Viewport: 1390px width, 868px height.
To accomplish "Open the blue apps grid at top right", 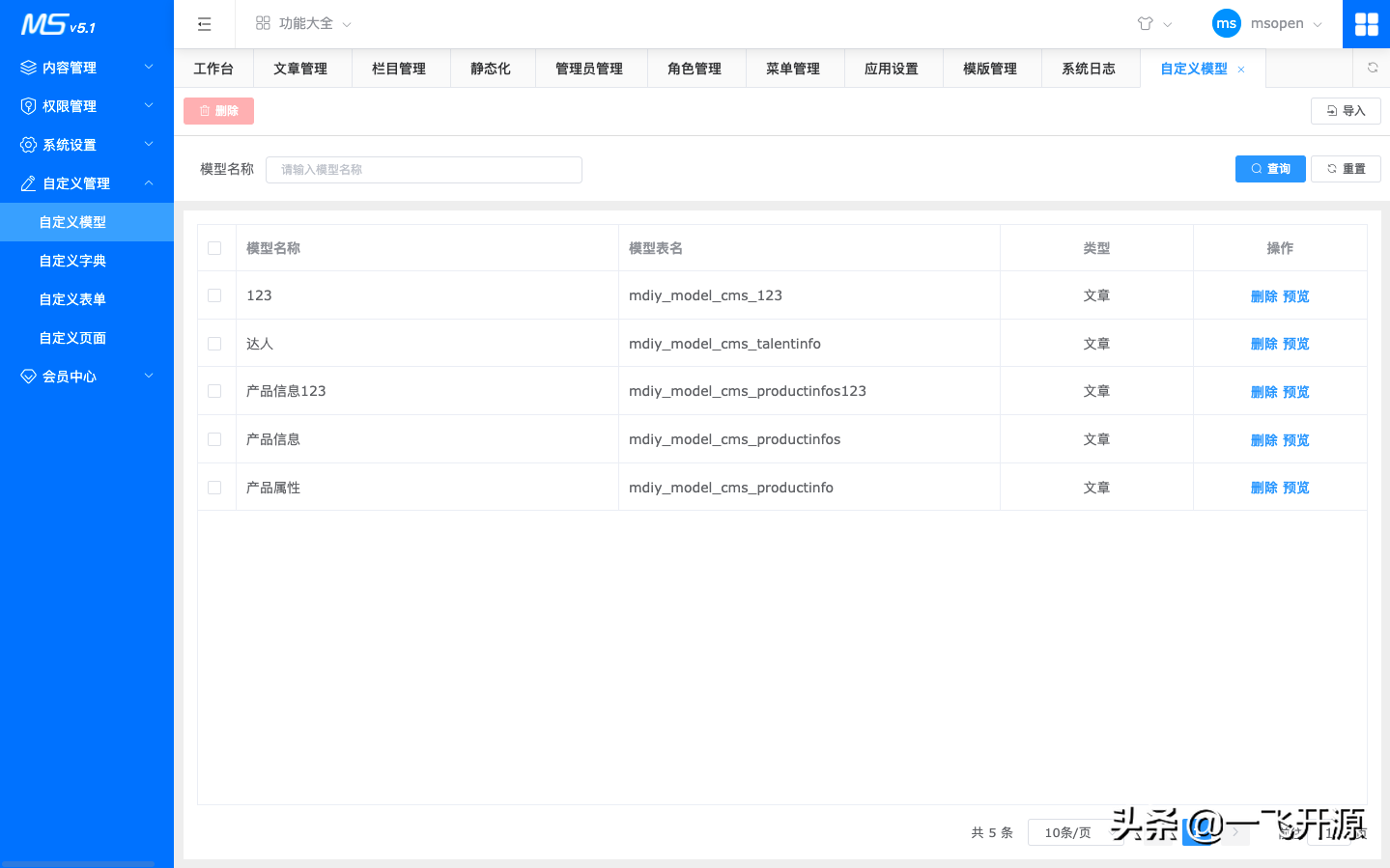I will coord(1366,22).
